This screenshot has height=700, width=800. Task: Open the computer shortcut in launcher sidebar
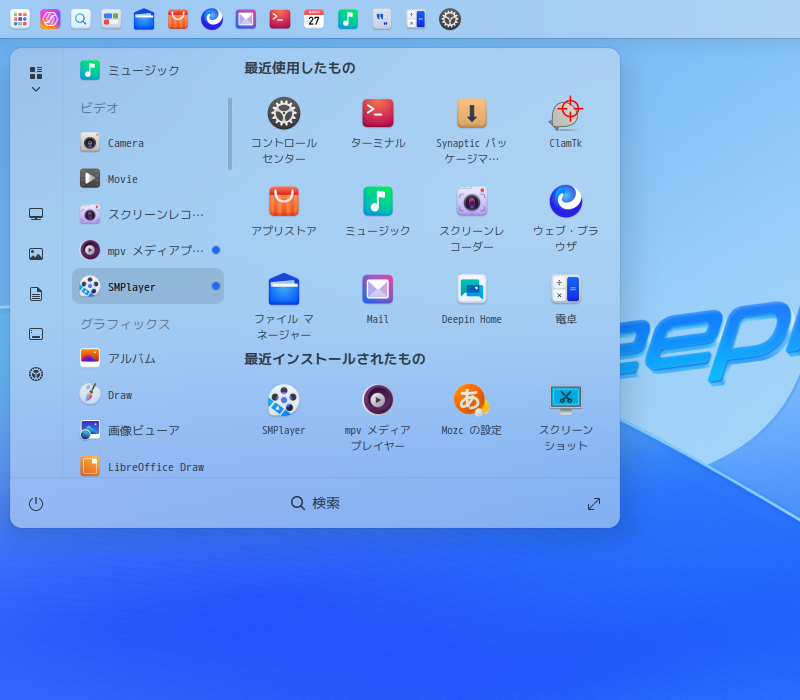[x=36, y=214]
